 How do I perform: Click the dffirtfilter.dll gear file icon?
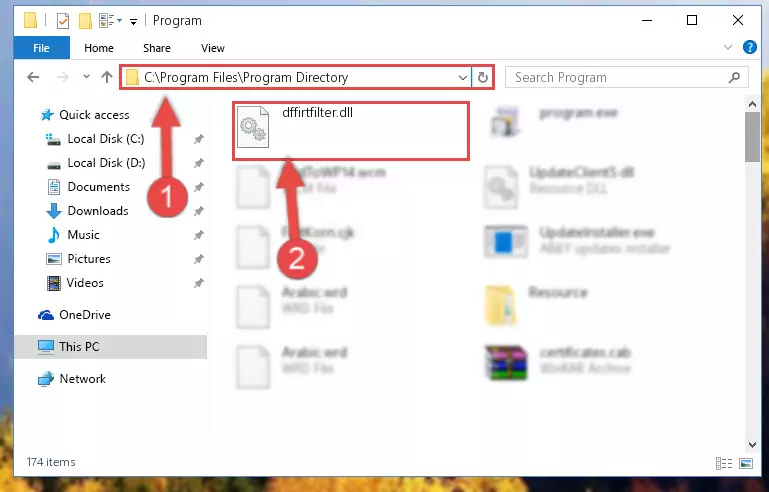click(x=253, y=127)
